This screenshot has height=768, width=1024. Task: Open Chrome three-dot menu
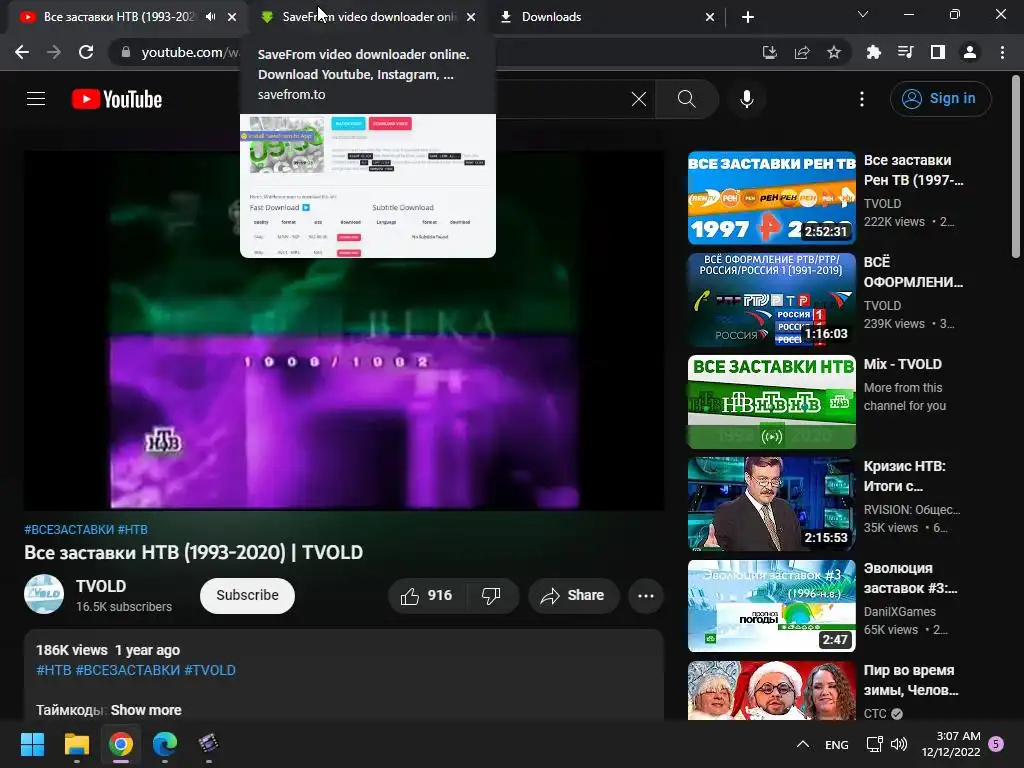[1002, 52]
